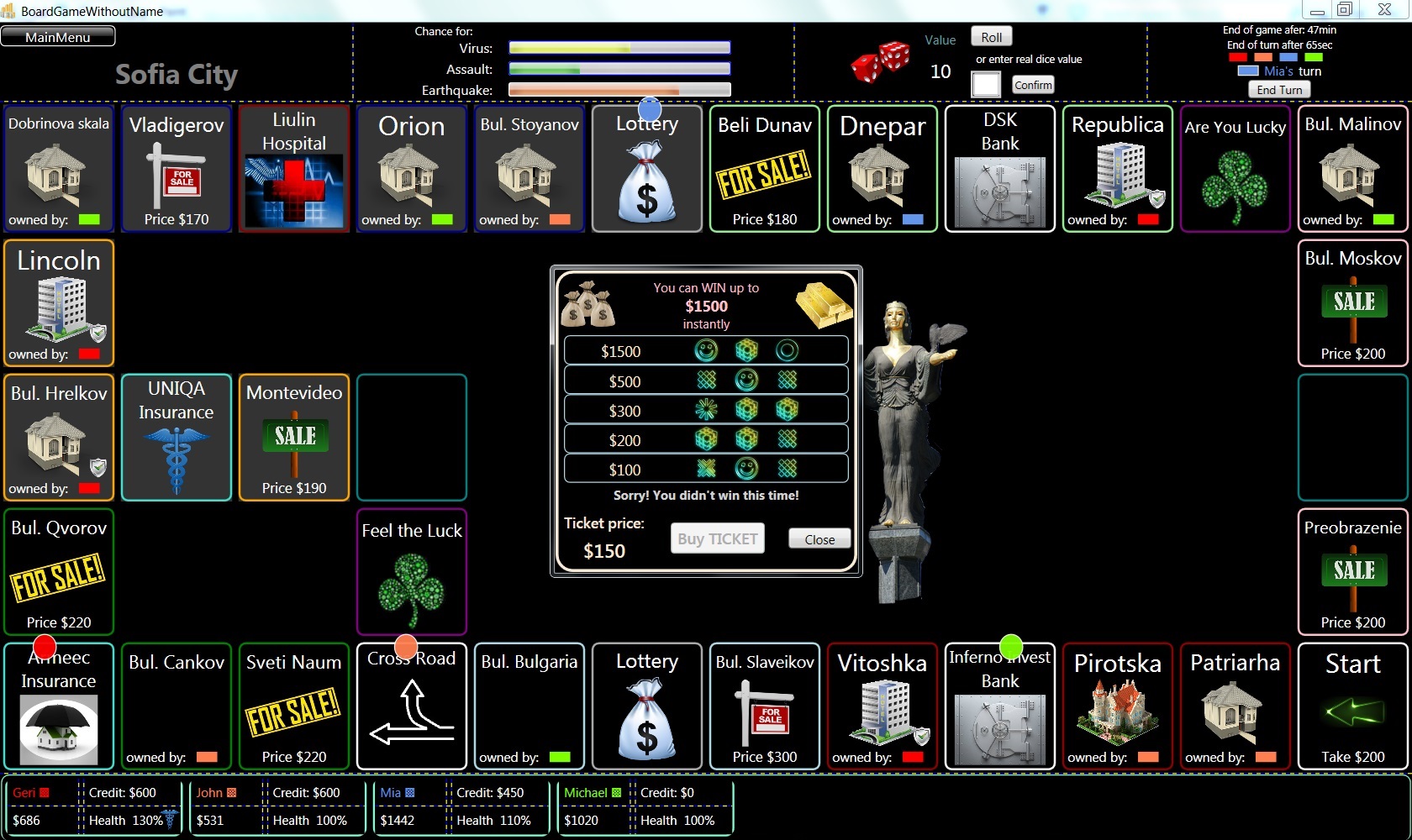Click the Lincoln building icon
The image size is (1412, 840).
[x=64, y=309]
